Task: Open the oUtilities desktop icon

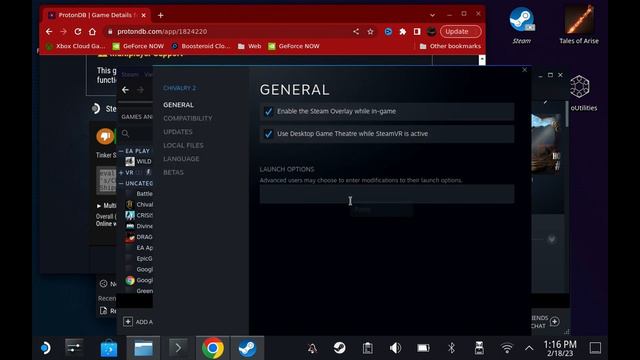Action: [x=580, y=93]
